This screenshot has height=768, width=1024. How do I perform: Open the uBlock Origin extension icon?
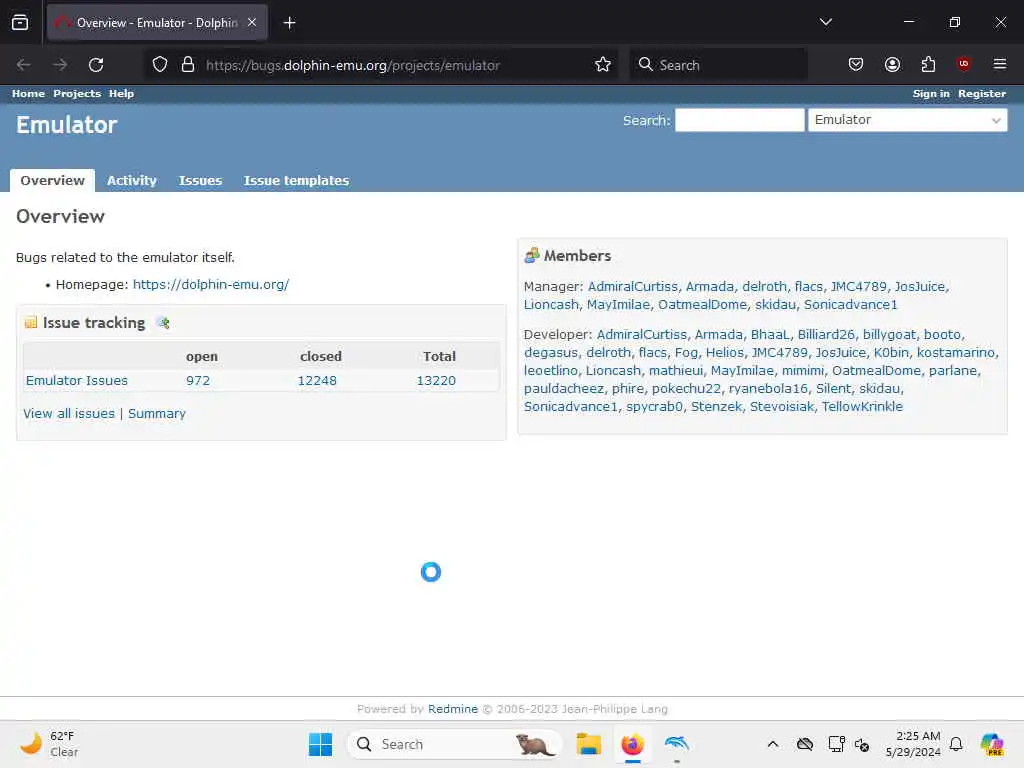[963, 63]
